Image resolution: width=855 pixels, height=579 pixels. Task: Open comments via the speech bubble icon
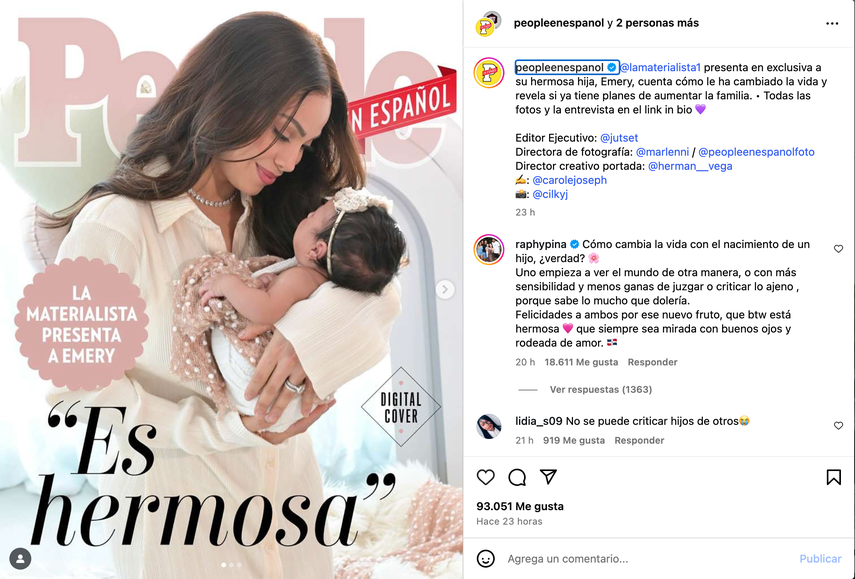point(517,477)
